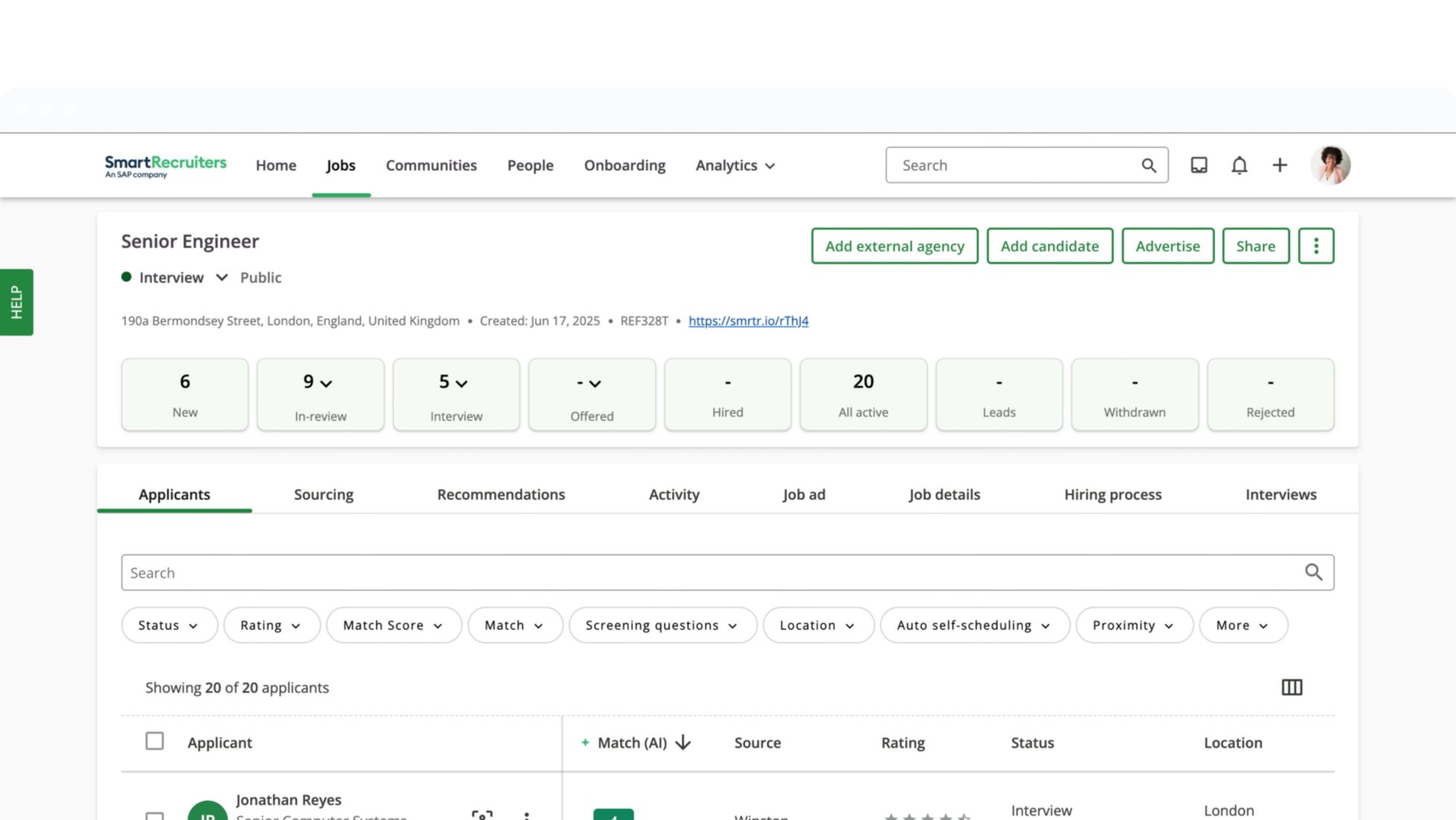Expand the Screening questions filter
This screenshot has height=820, width=1456.
(662, 625)
